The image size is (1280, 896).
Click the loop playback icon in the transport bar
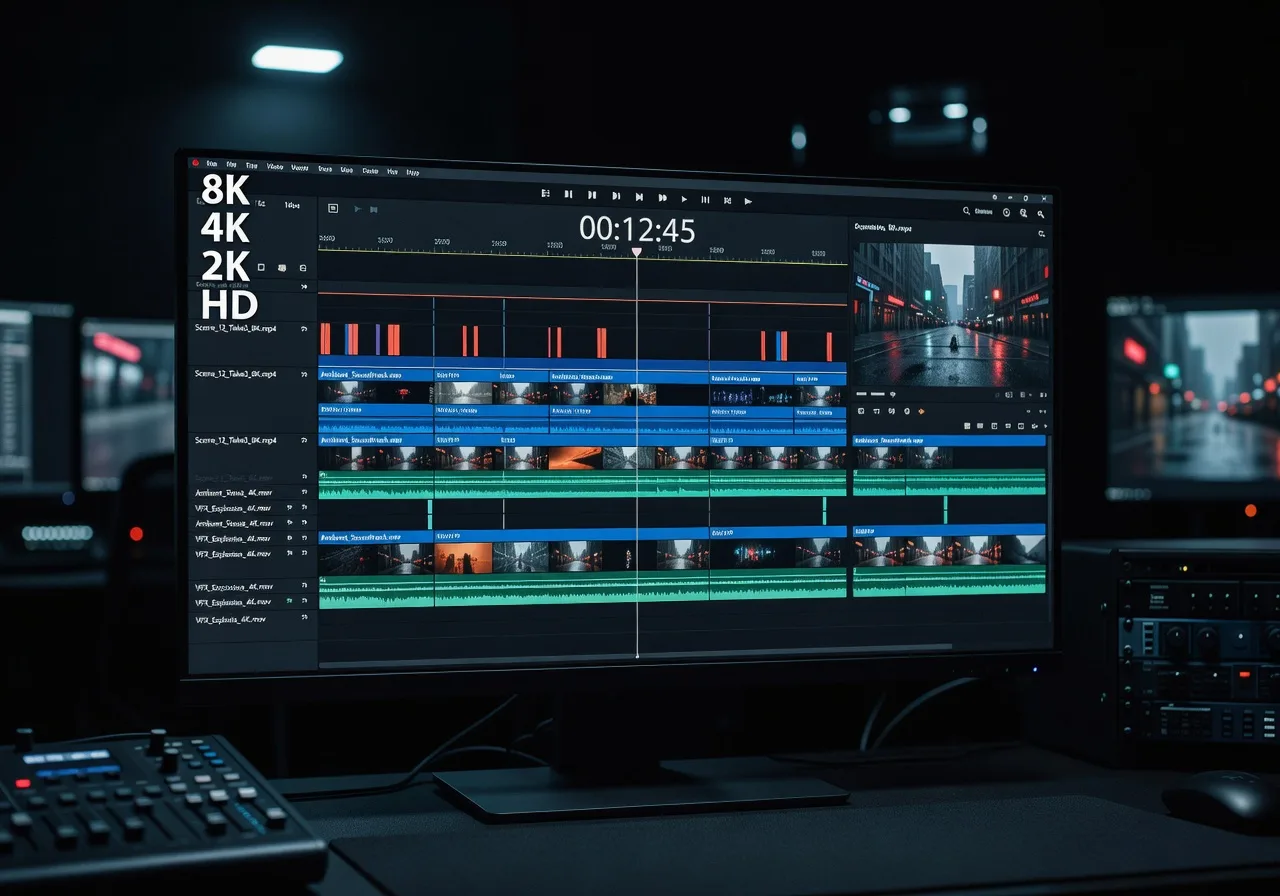pos(727,200)
